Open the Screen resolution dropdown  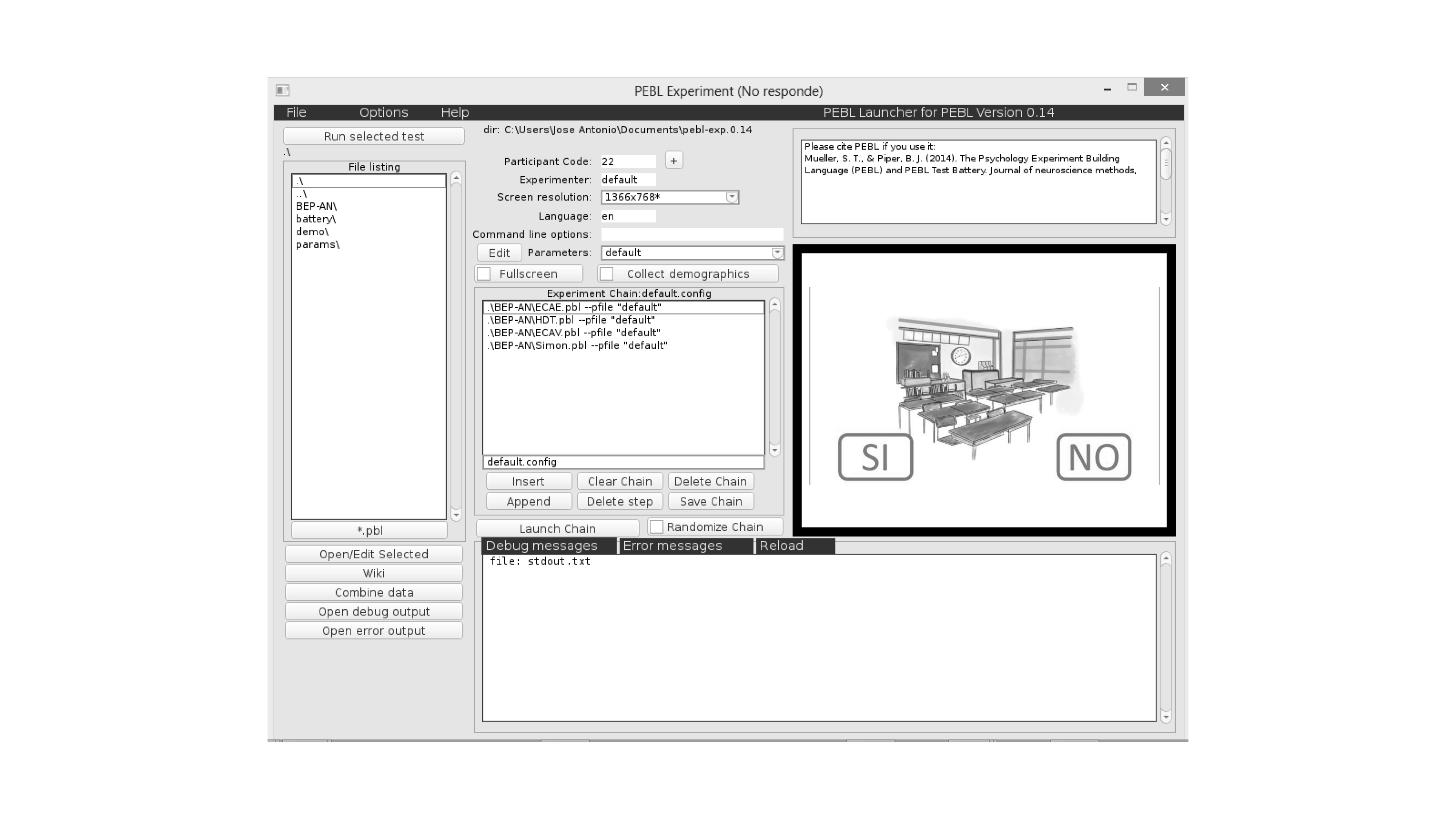pyautogui.click(x=731, y=197)
